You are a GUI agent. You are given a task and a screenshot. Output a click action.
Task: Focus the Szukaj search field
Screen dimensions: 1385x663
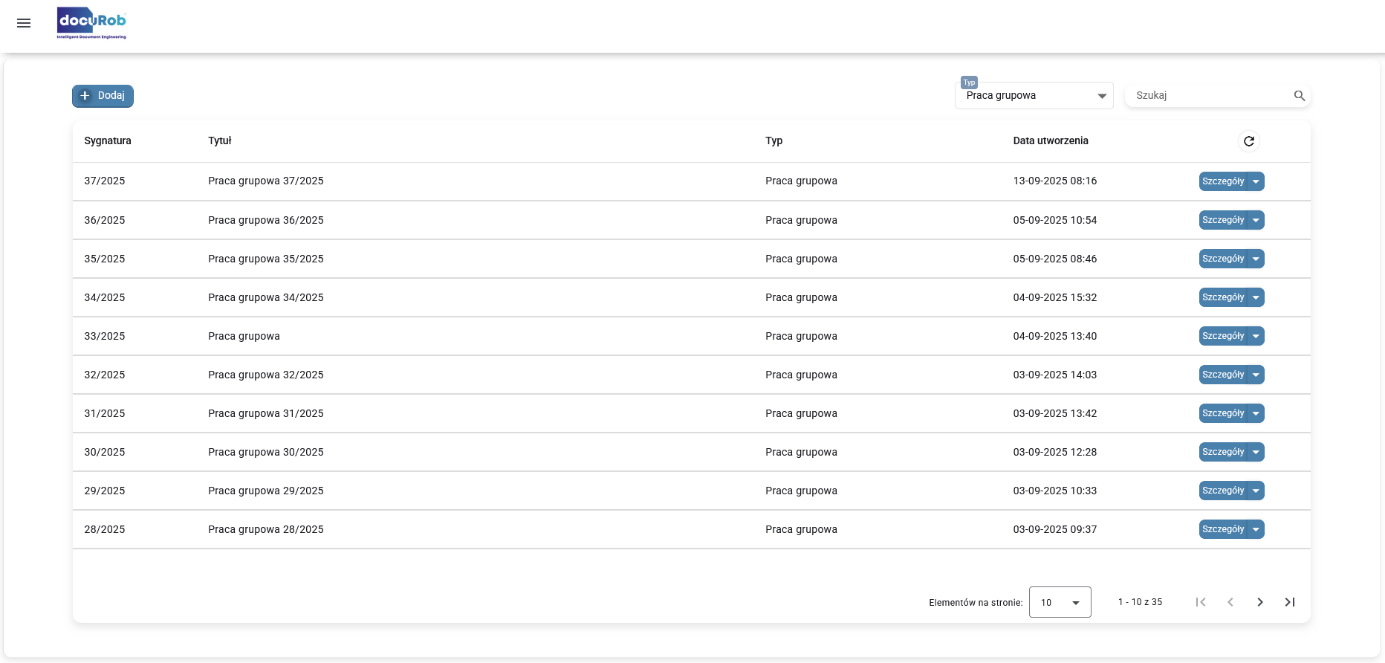pyautogui.click(x=1210, y=96)
